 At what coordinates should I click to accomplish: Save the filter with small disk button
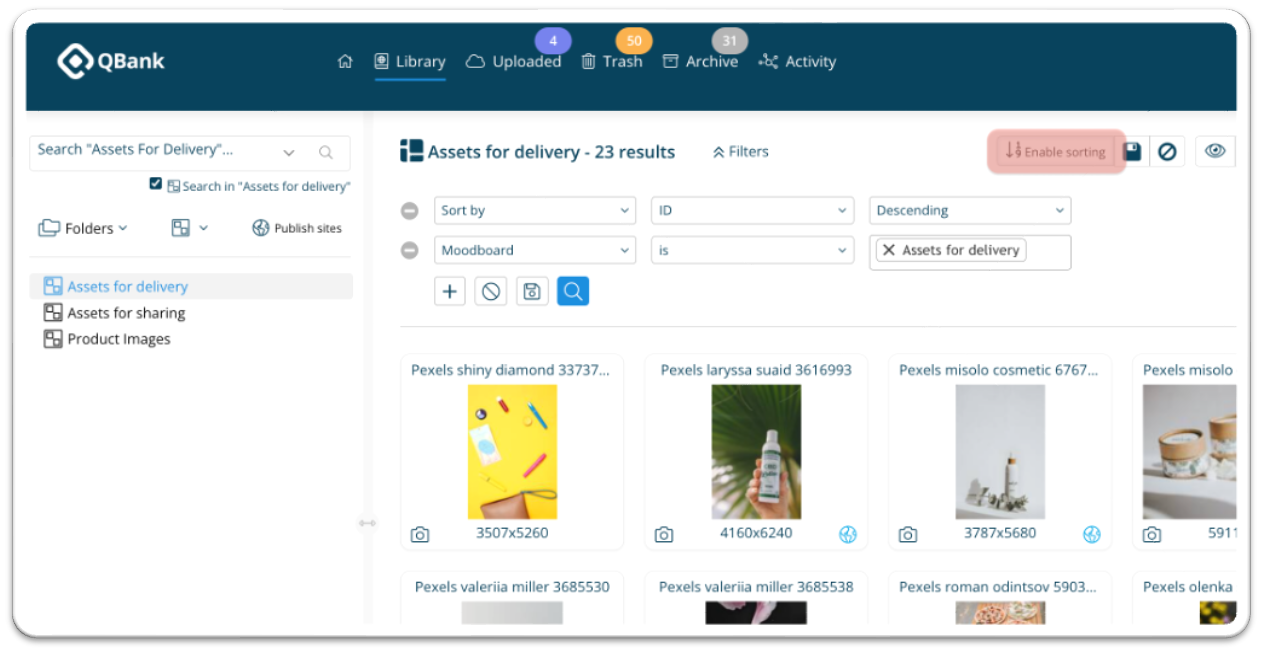(x=532, y=291)
